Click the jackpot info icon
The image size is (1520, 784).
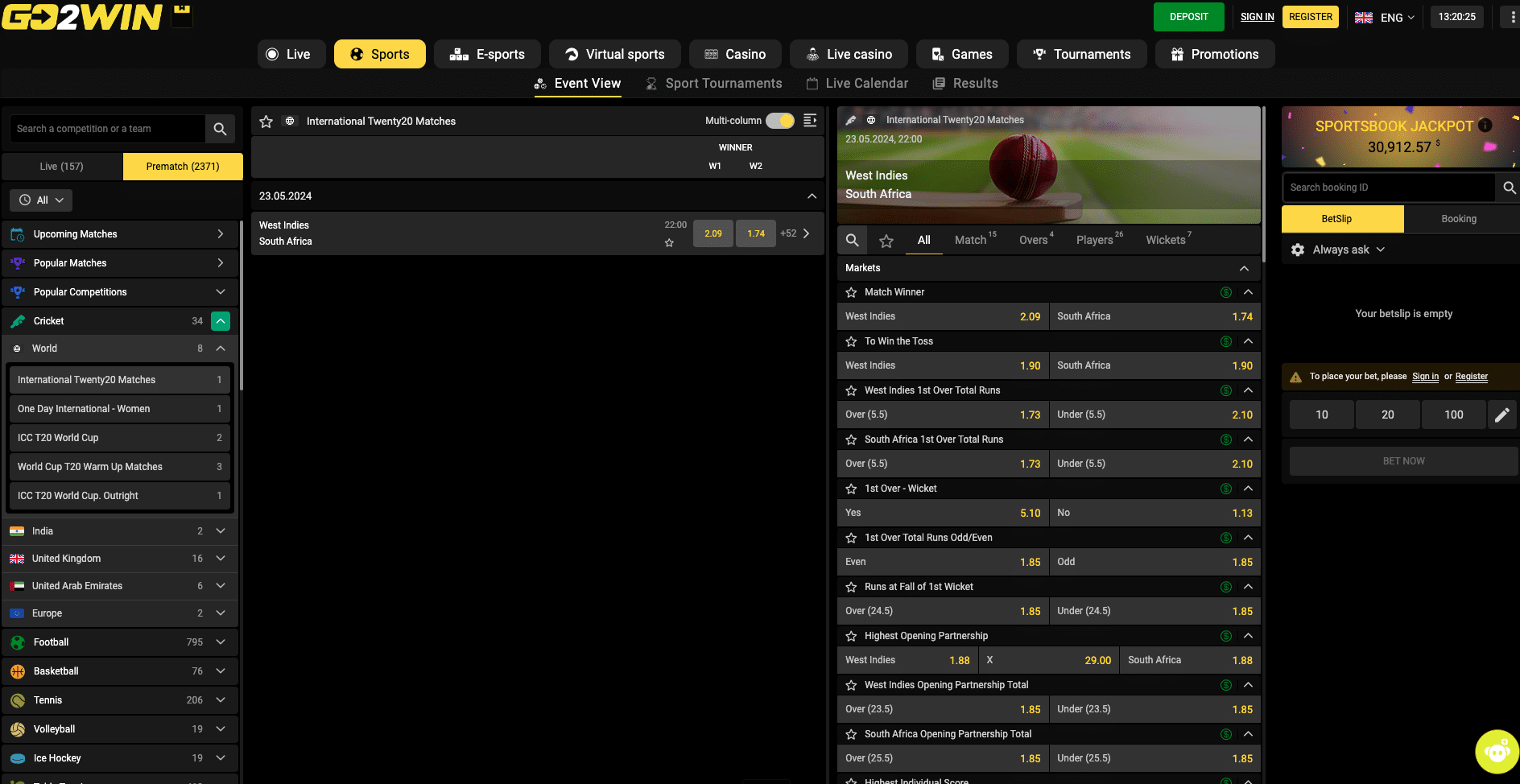(x=1485, y=125)
